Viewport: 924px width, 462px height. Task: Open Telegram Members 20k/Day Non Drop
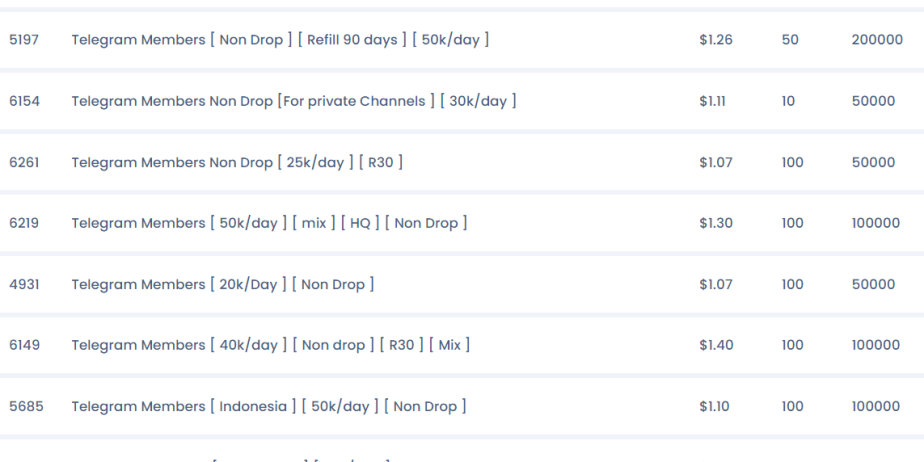tap(223, 285)
